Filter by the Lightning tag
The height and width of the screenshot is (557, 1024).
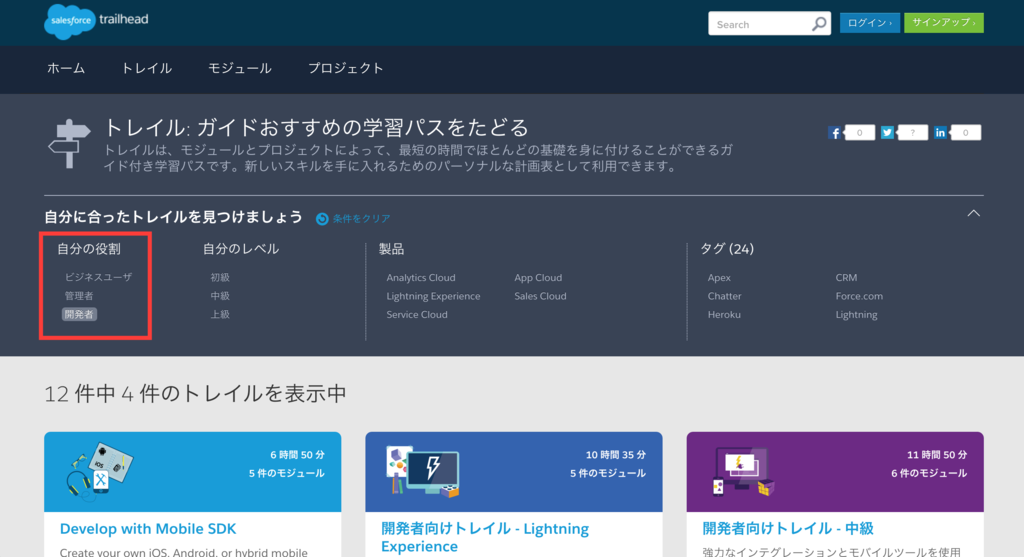[856, 314]
